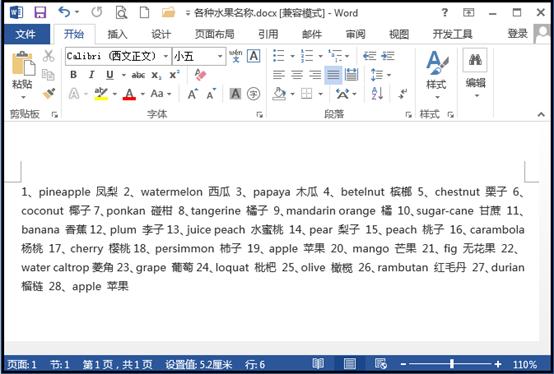Toggle Strikethrough formatting
Viewport: 554px width, 374px height.
(x=138, y=75)
